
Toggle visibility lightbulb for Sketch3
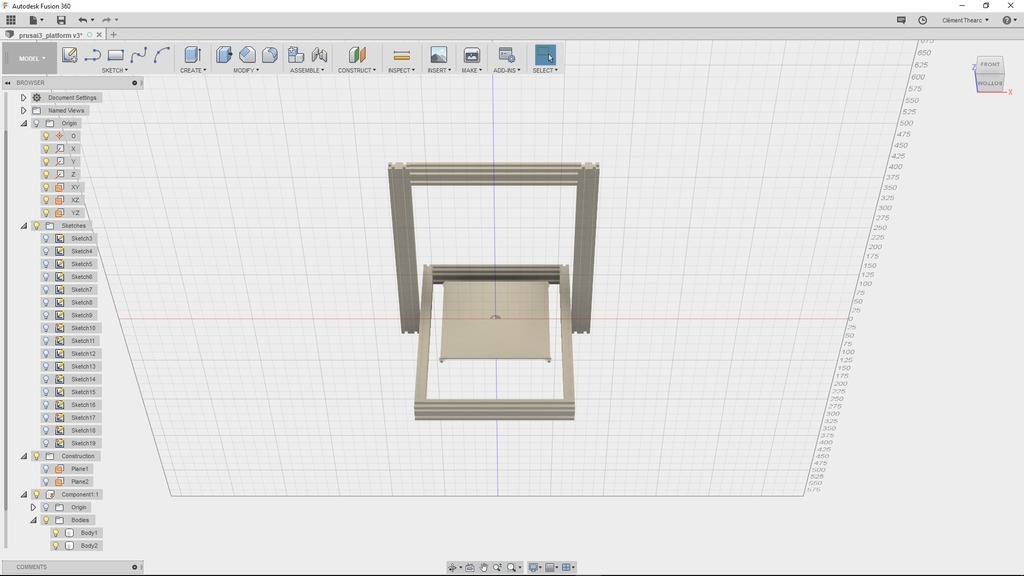46,239
